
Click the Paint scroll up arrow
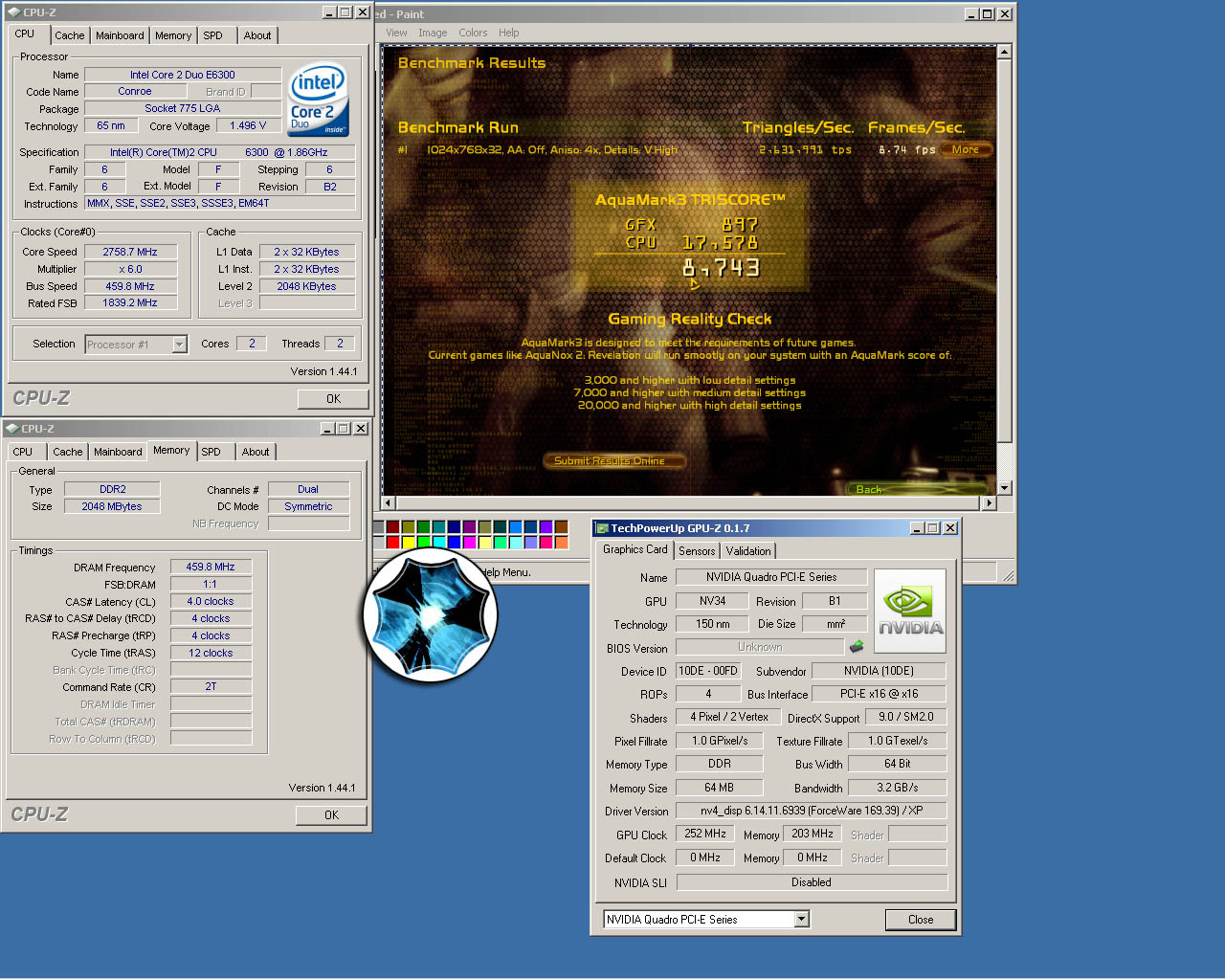point(1004,52)
